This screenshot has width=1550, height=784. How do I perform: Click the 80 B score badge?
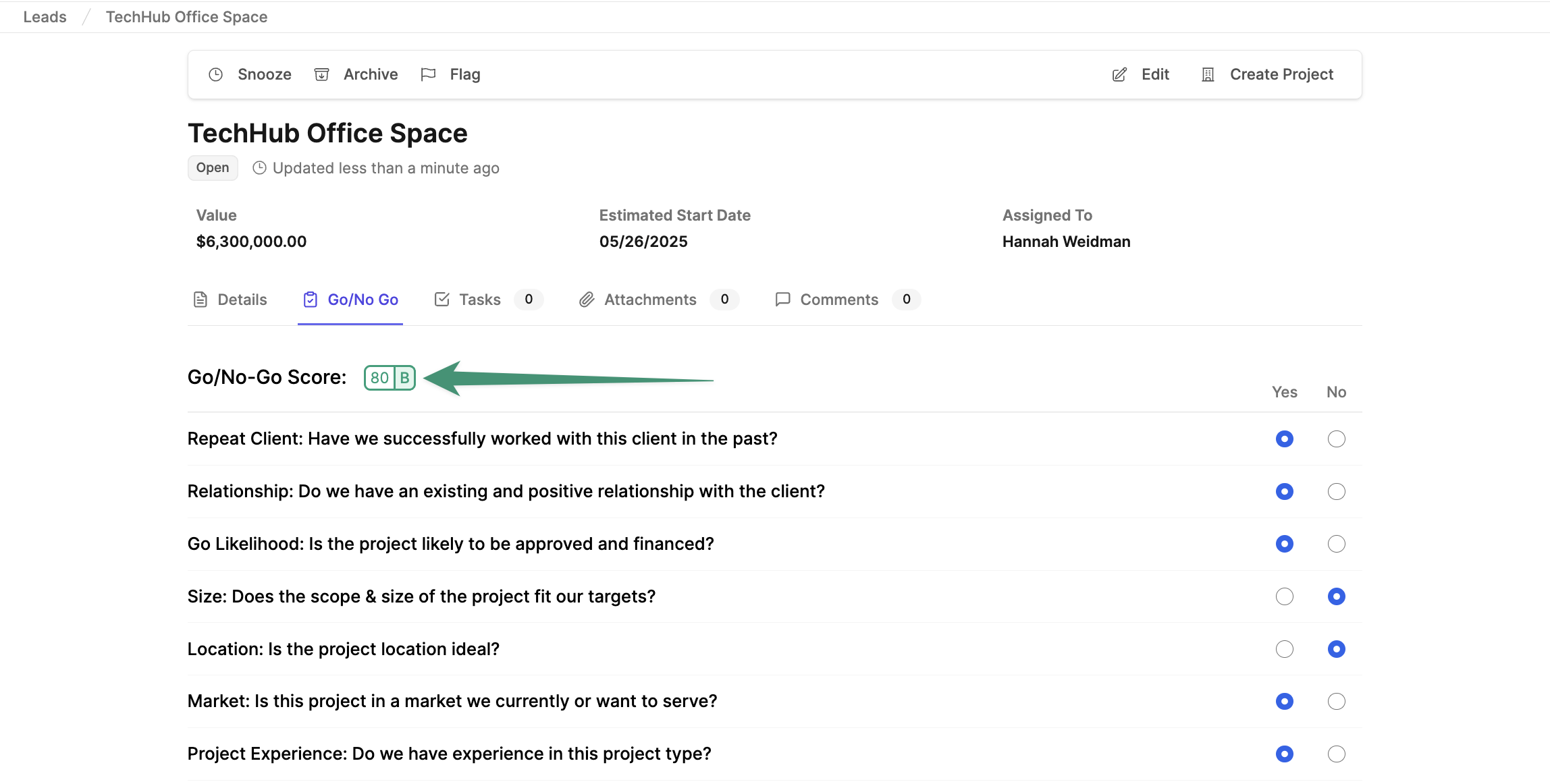[390, 378]
